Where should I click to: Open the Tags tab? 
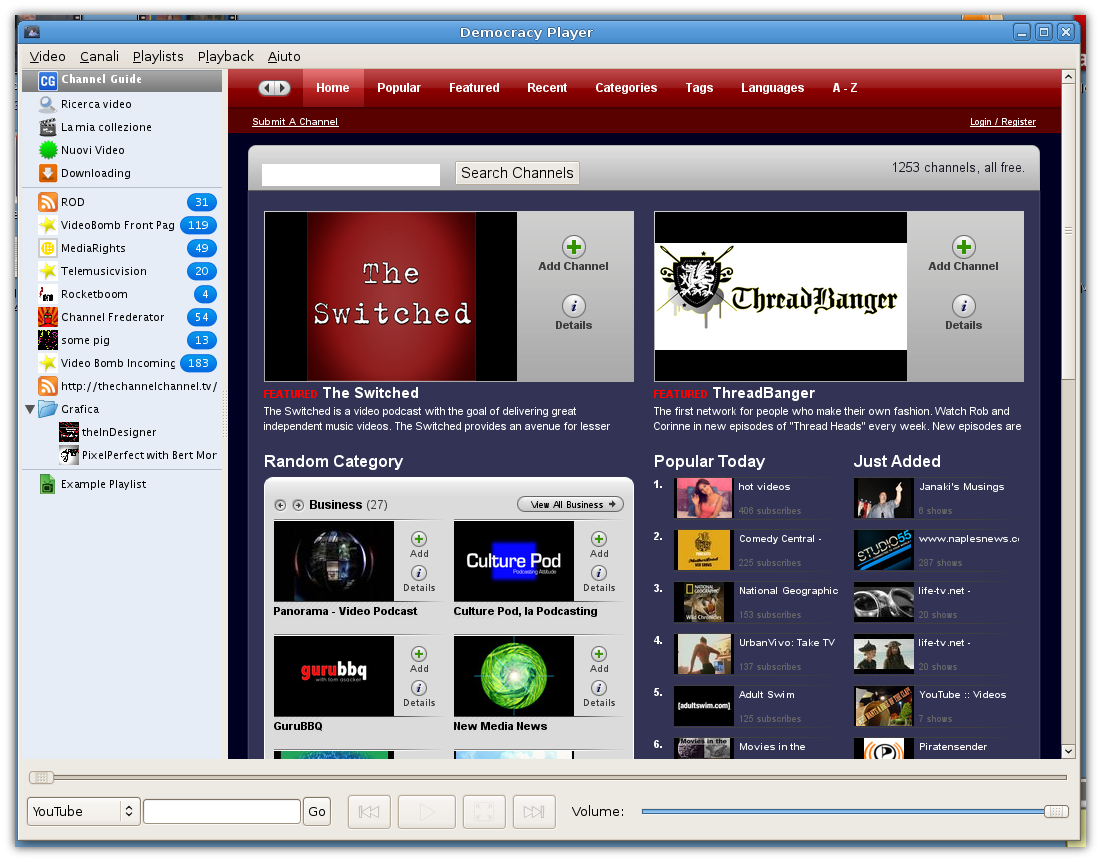click(699, 88)
